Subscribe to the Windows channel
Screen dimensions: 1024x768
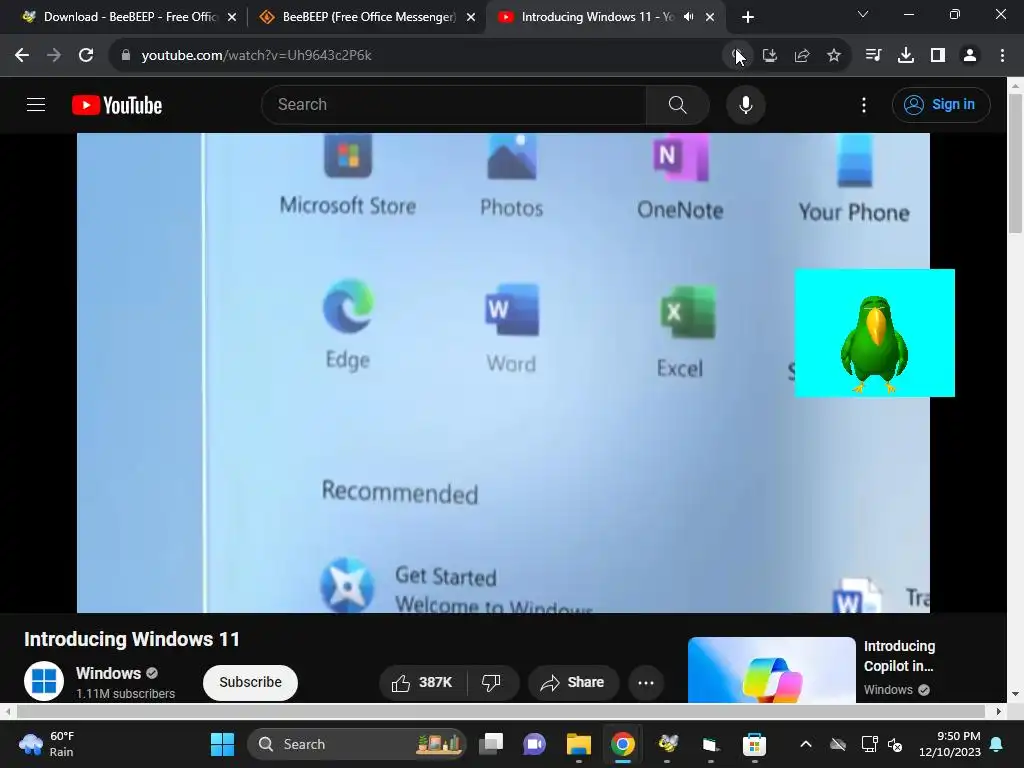coord(250,682)
